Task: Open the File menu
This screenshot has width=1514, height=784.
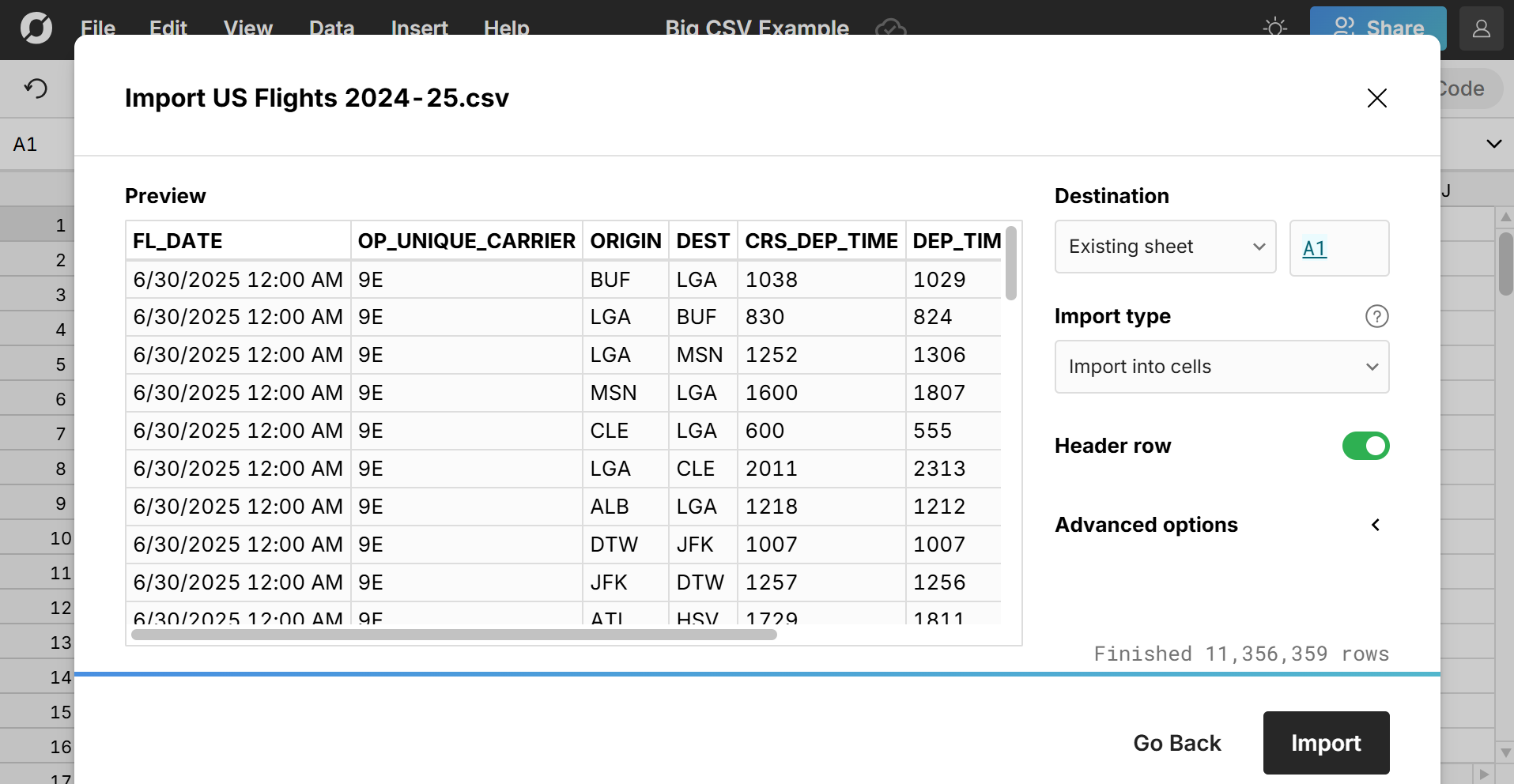Action: point(96,28)
